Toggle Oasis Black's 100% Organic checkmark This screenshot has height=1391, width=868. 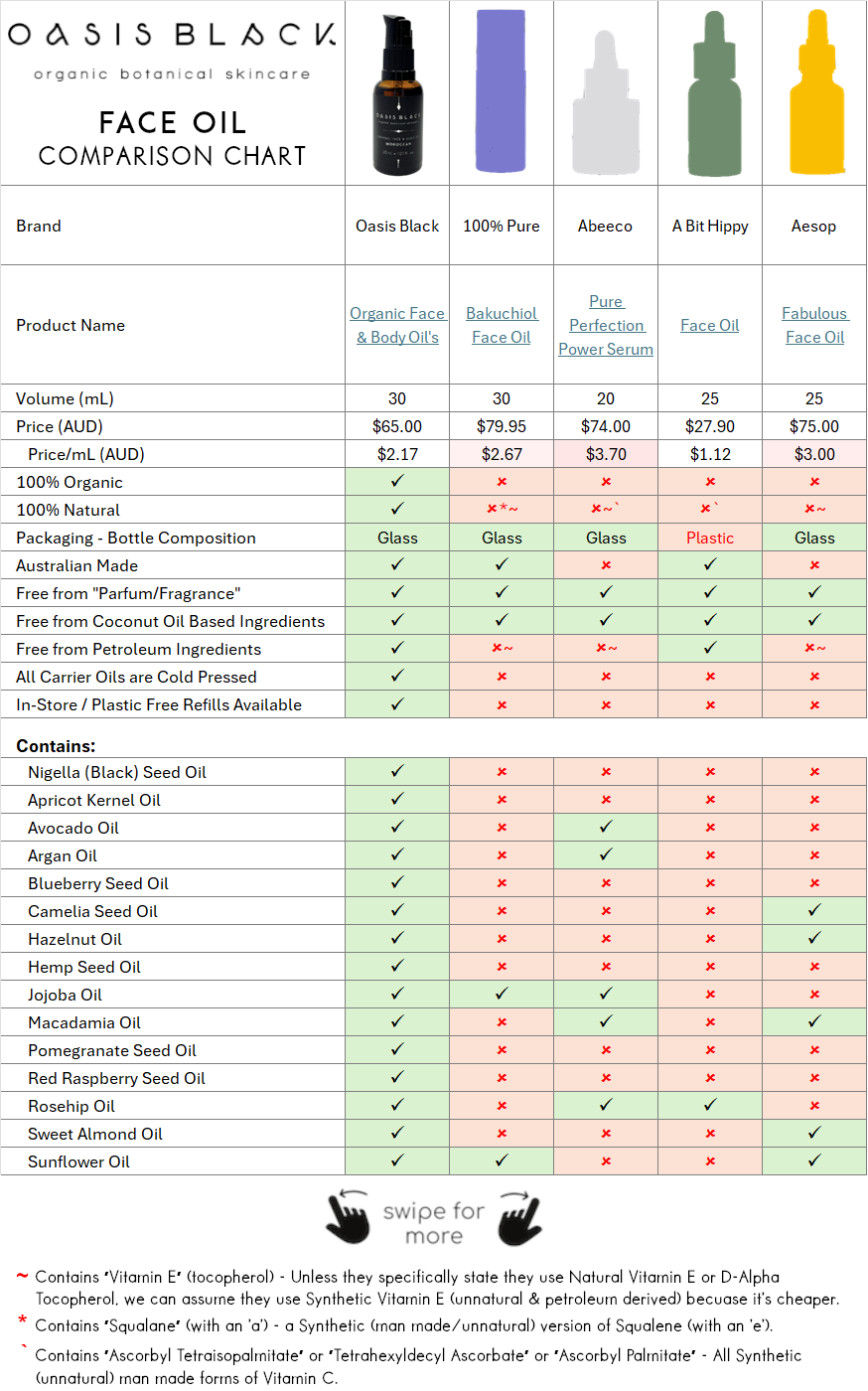[x=396, y=482]
